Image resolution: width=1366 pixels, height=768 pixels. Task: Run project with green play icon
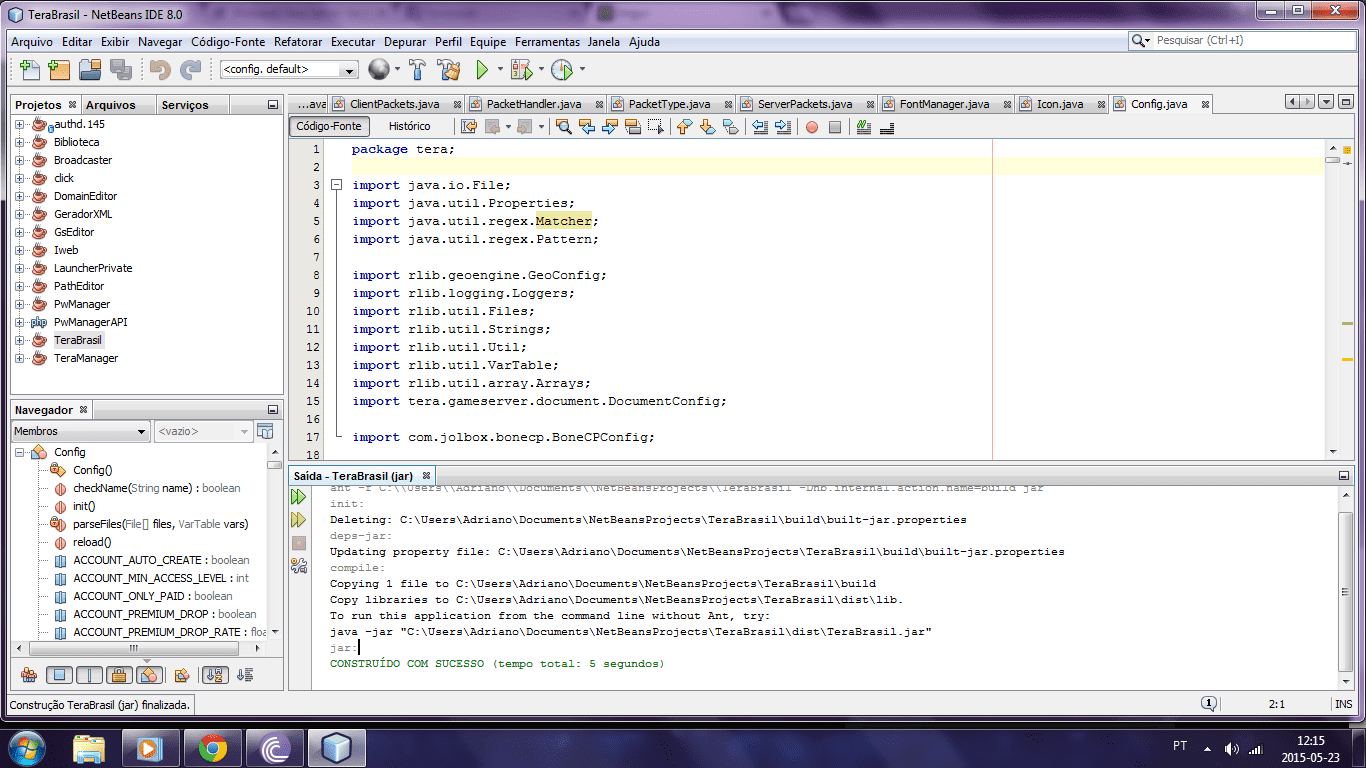pos(482,70)
